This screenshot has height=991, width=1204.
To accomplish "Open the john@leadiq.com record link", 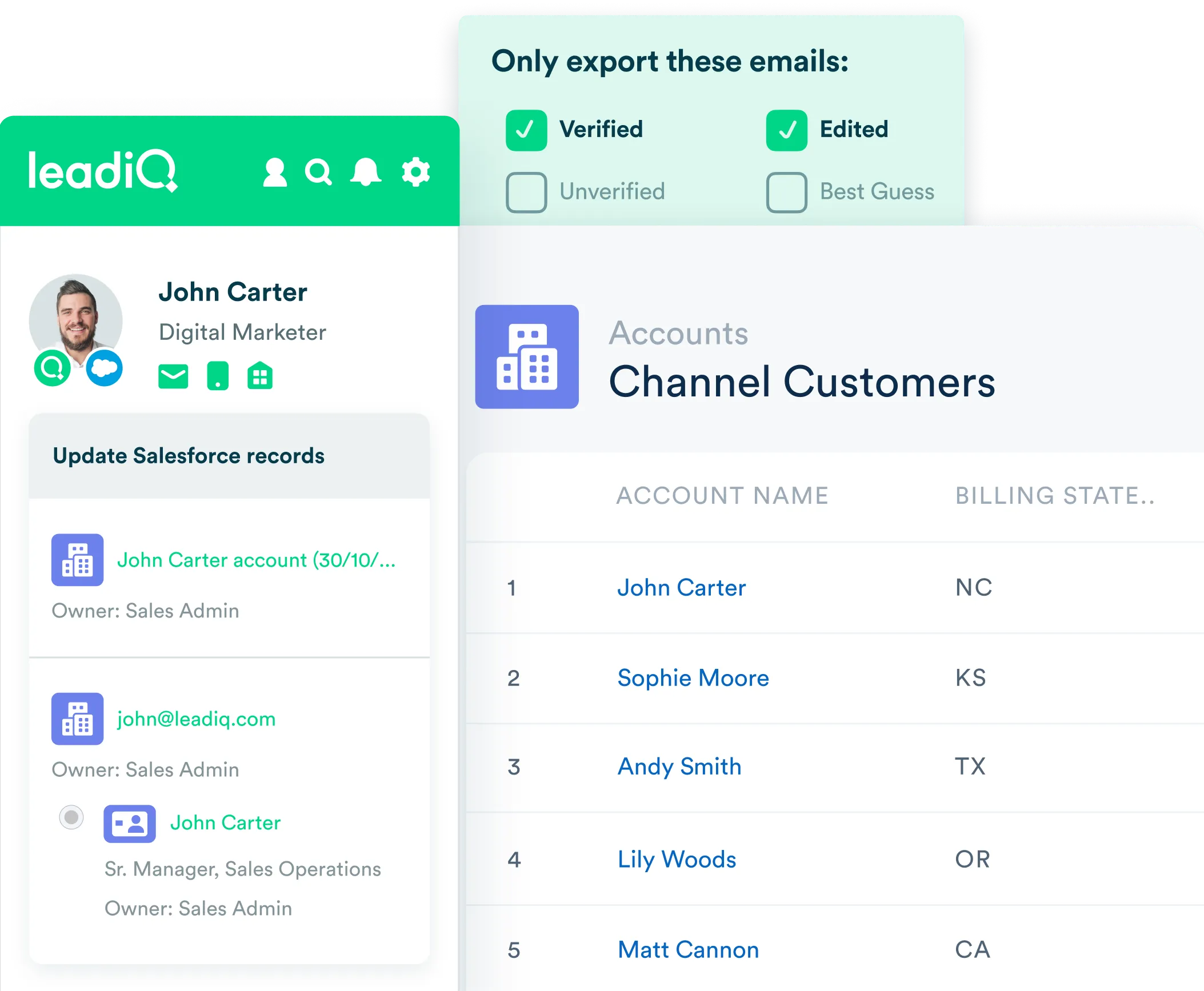I will pos(196,719).
